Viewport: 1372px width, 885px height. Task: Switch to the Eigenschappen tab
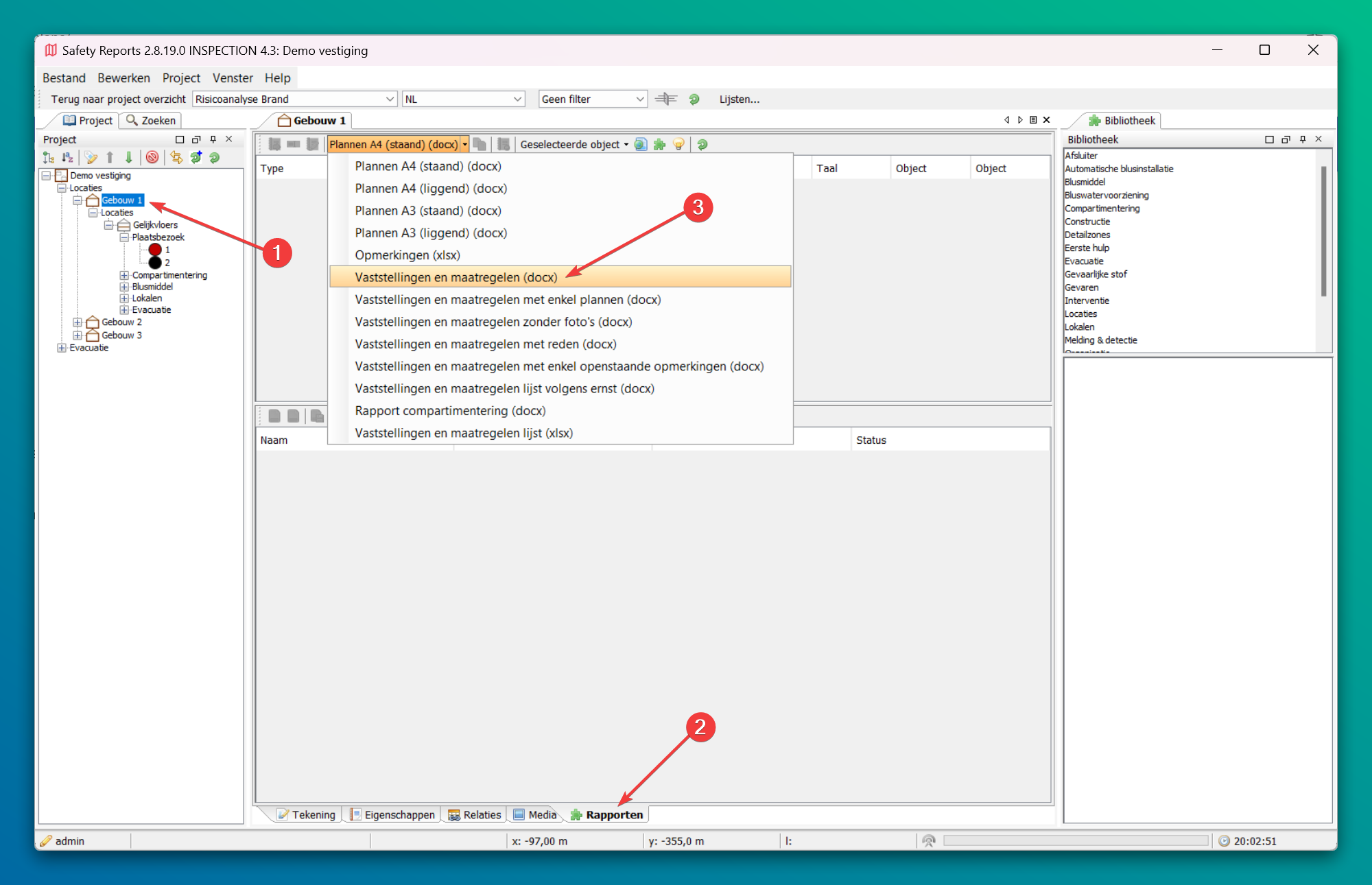[392, 814]
